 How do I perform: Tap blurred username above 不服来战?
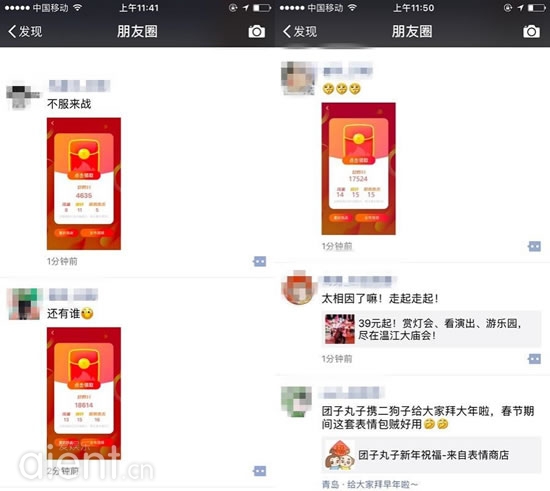click(79, 86)
